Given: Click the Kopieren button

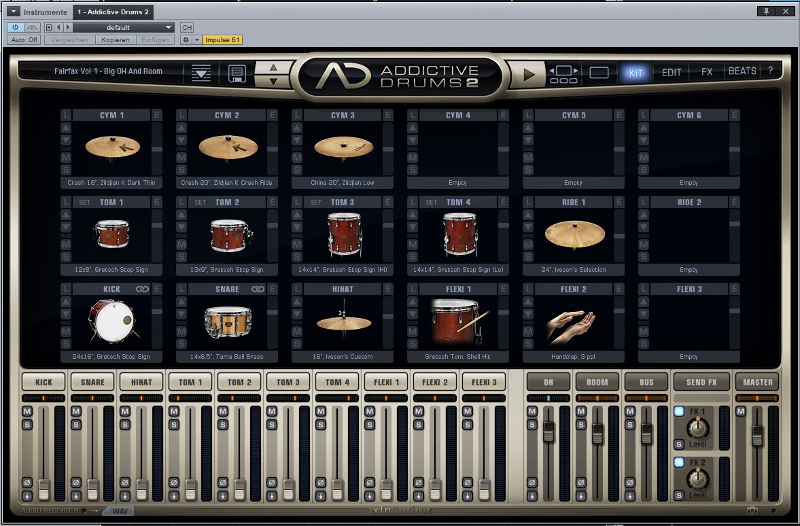Looking at the screenshot, I should (x=115, y=40).
